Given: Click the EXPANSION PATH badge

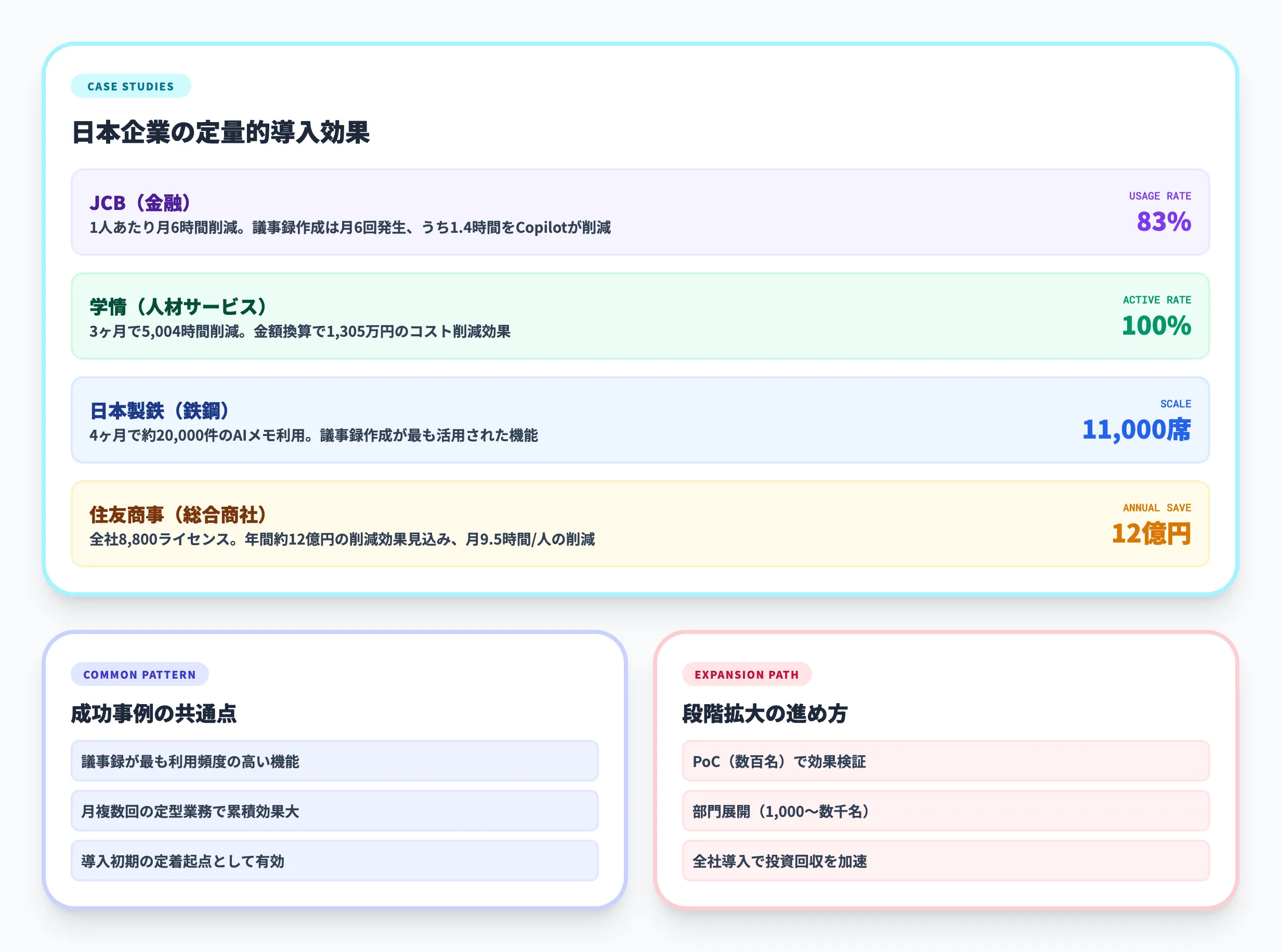Looking at the screenshot, I should (x=747, y=675).
